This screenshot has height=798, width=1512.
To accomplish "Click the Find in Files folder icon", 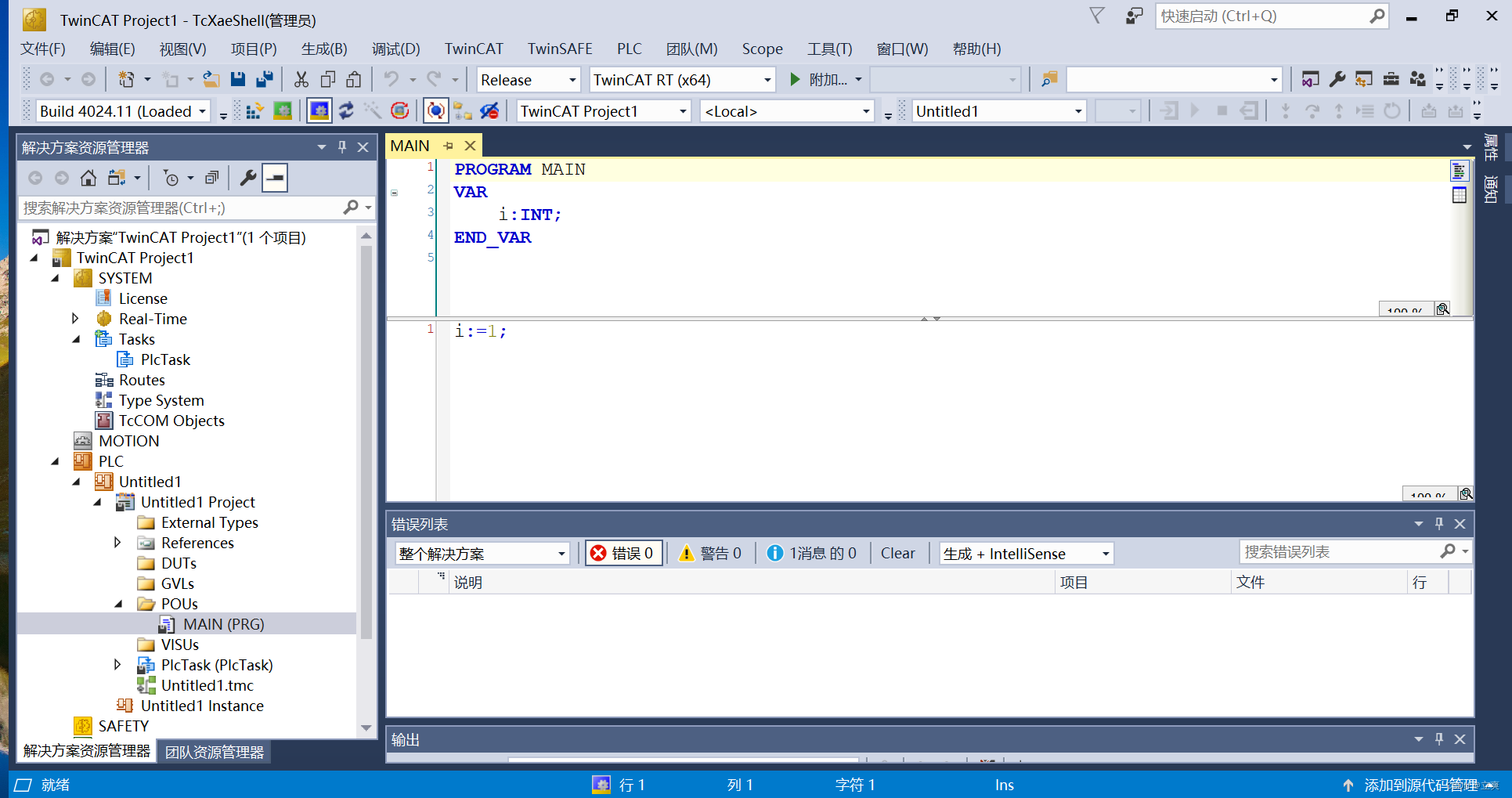I will (x=1049, y=79).
